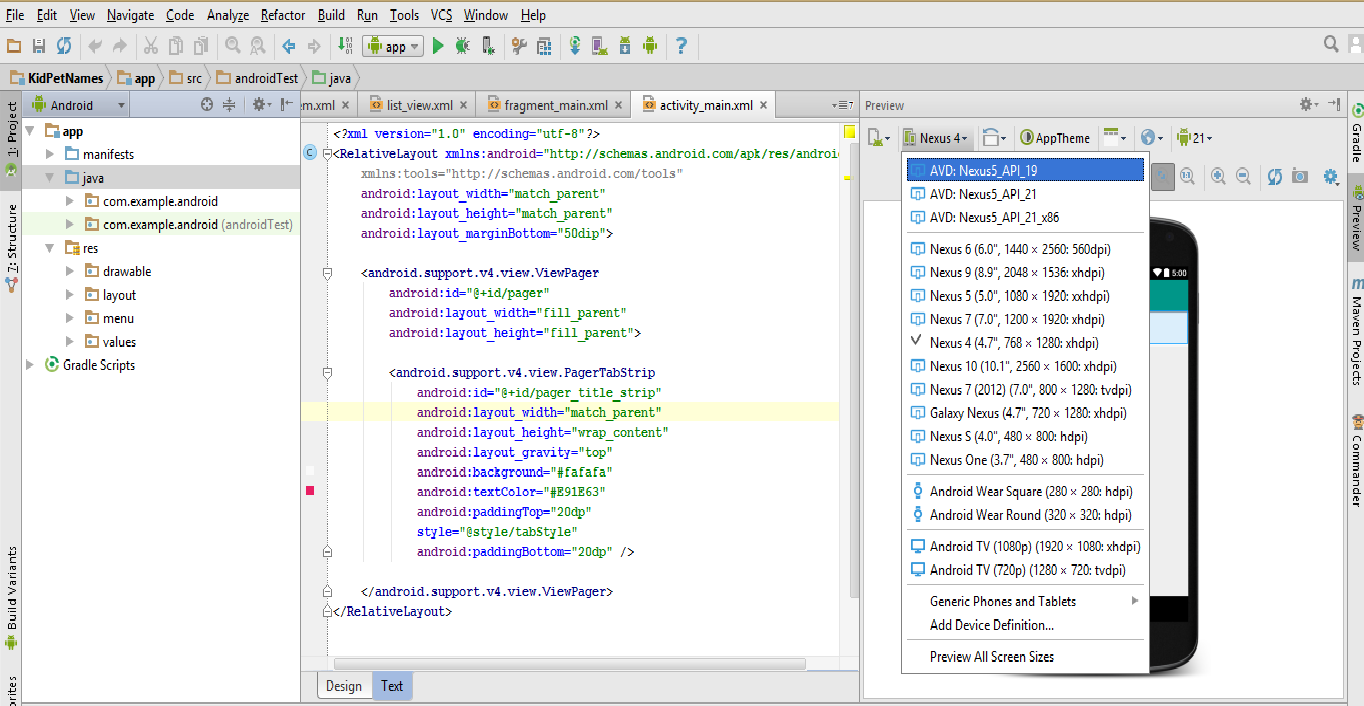1364x706 pixels.
Task: Close the activity_main.xml tab
Action: click(x=764, y=105)
